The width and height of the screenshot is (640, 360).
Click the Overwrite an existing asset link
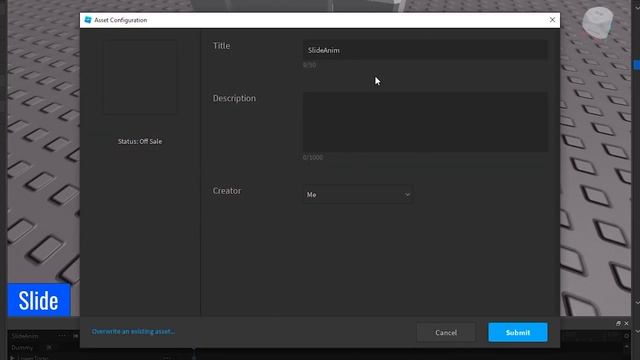pos(133,331)
